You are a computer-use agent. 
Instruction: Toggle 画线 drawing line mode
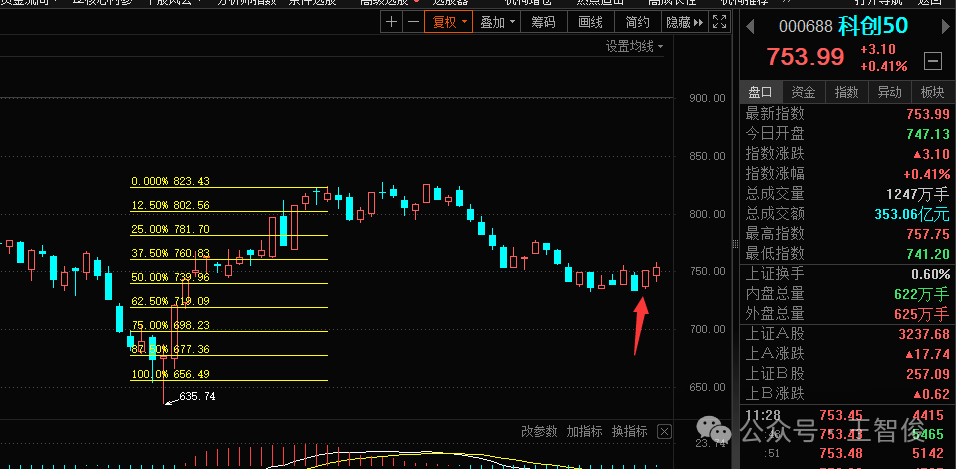[x=590, y=22]
